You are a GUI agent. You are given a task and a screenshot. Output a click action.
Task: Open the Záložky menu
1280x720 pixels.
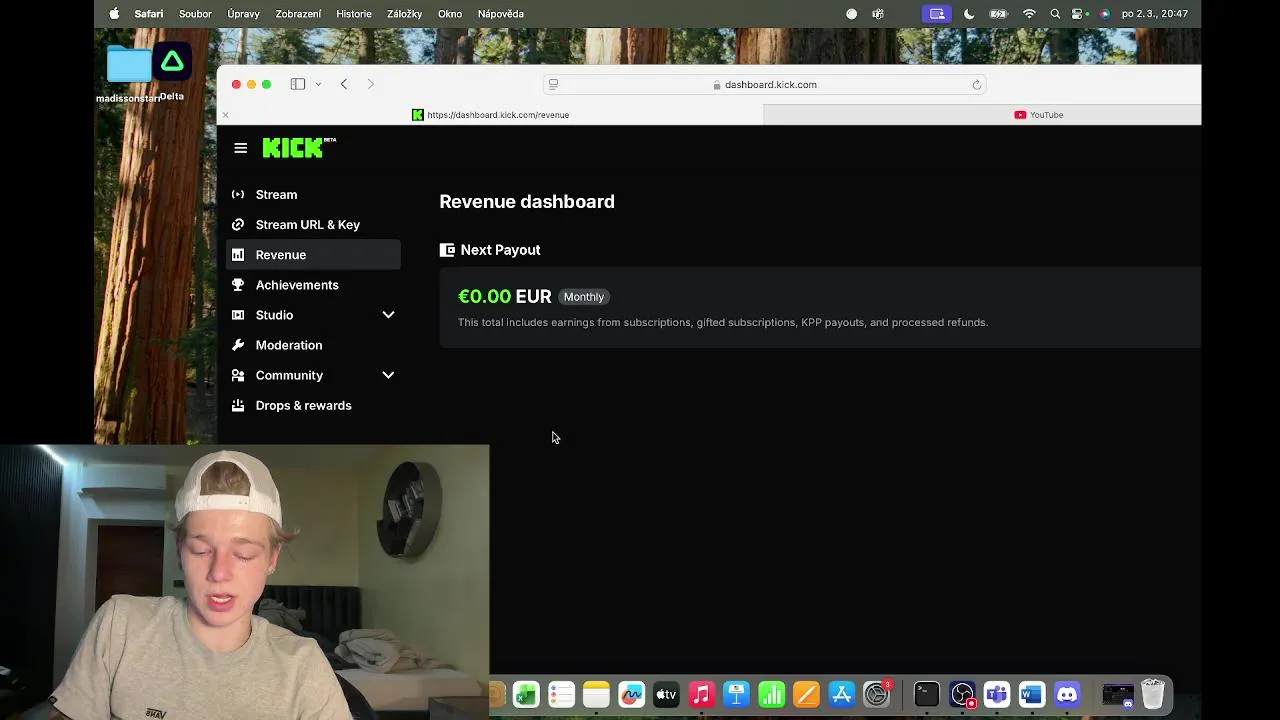(x=405, y=14)
